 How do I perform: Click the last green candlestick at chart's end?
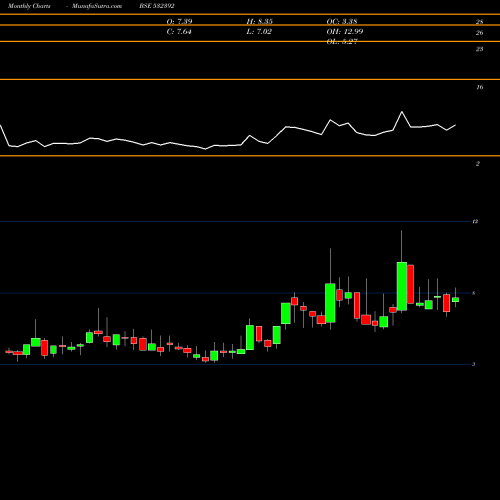tap(455, 299)
